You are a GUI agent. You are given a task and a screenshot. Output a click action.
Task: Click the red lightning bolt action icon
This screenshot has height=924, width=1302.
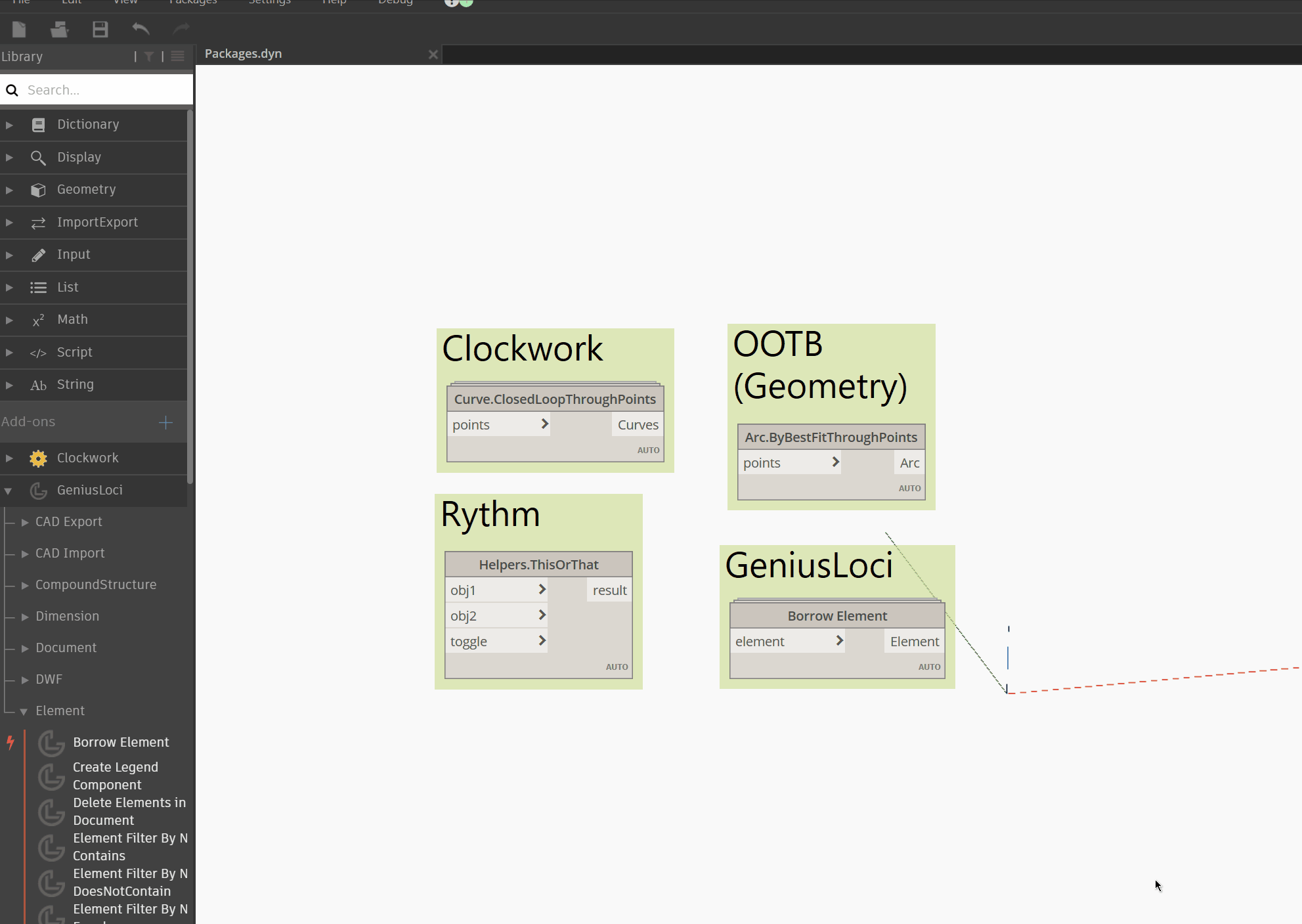[x=10, y=742]
